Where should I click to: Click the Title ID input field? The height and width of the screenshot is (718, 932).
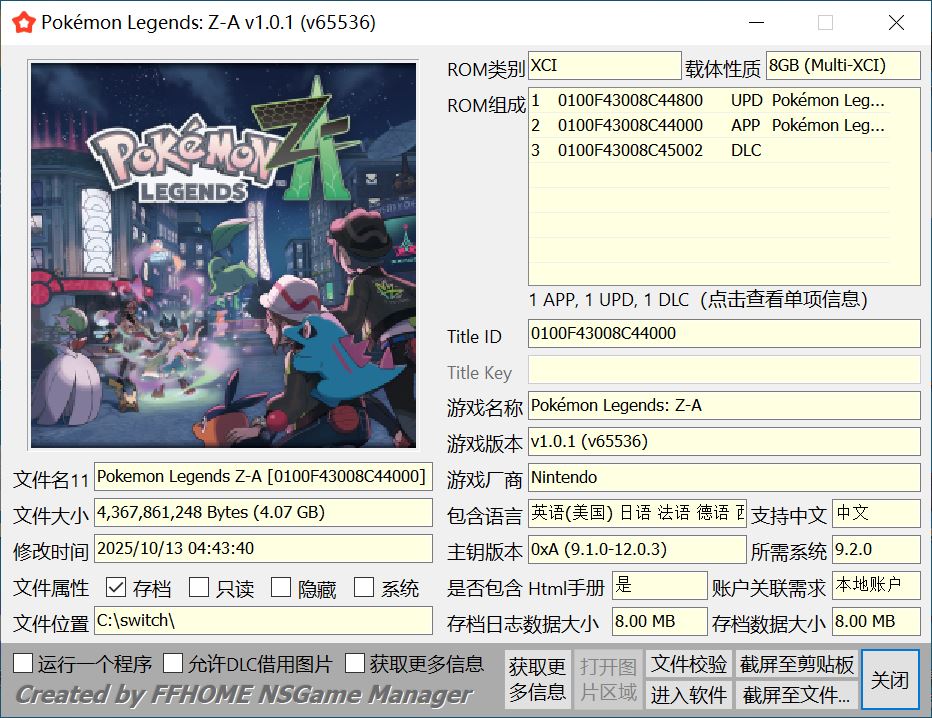coord(723,333)
